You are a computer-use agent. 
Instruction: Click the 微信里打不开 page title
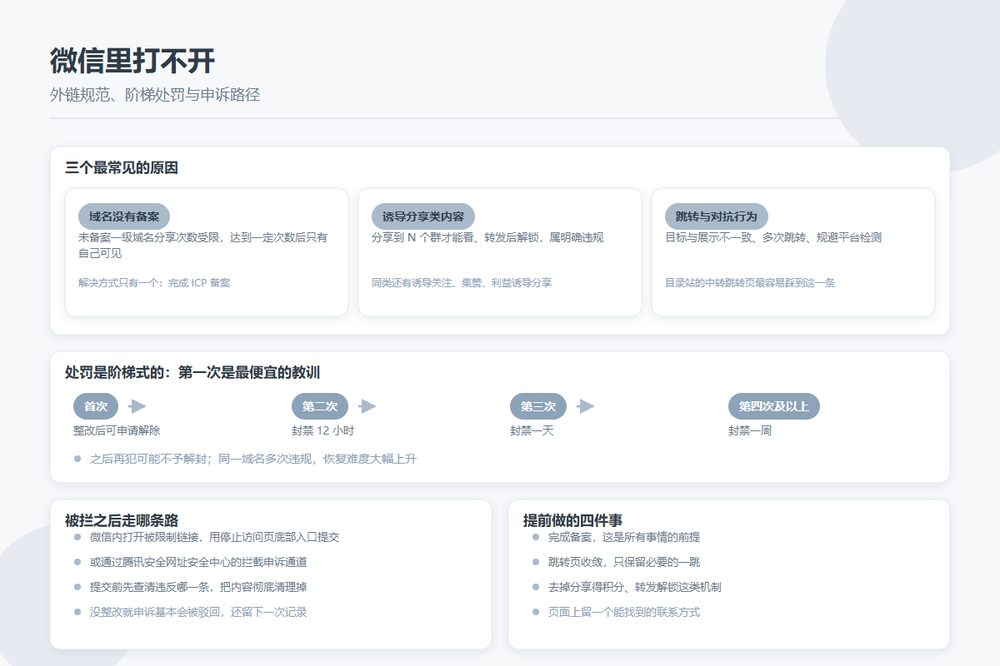pos(133,61)
